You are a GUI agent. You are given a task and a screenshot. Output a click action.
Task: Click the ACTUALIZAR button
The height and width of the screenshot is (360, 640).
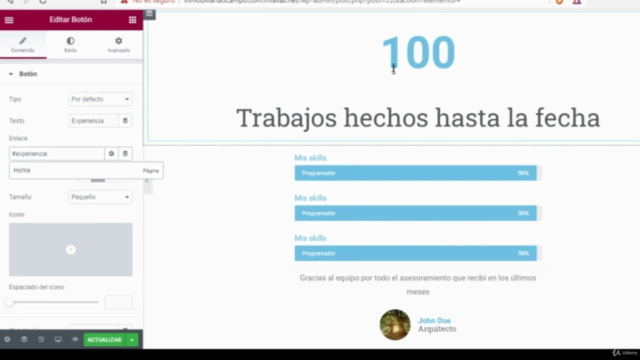click(x=104, y=340)
